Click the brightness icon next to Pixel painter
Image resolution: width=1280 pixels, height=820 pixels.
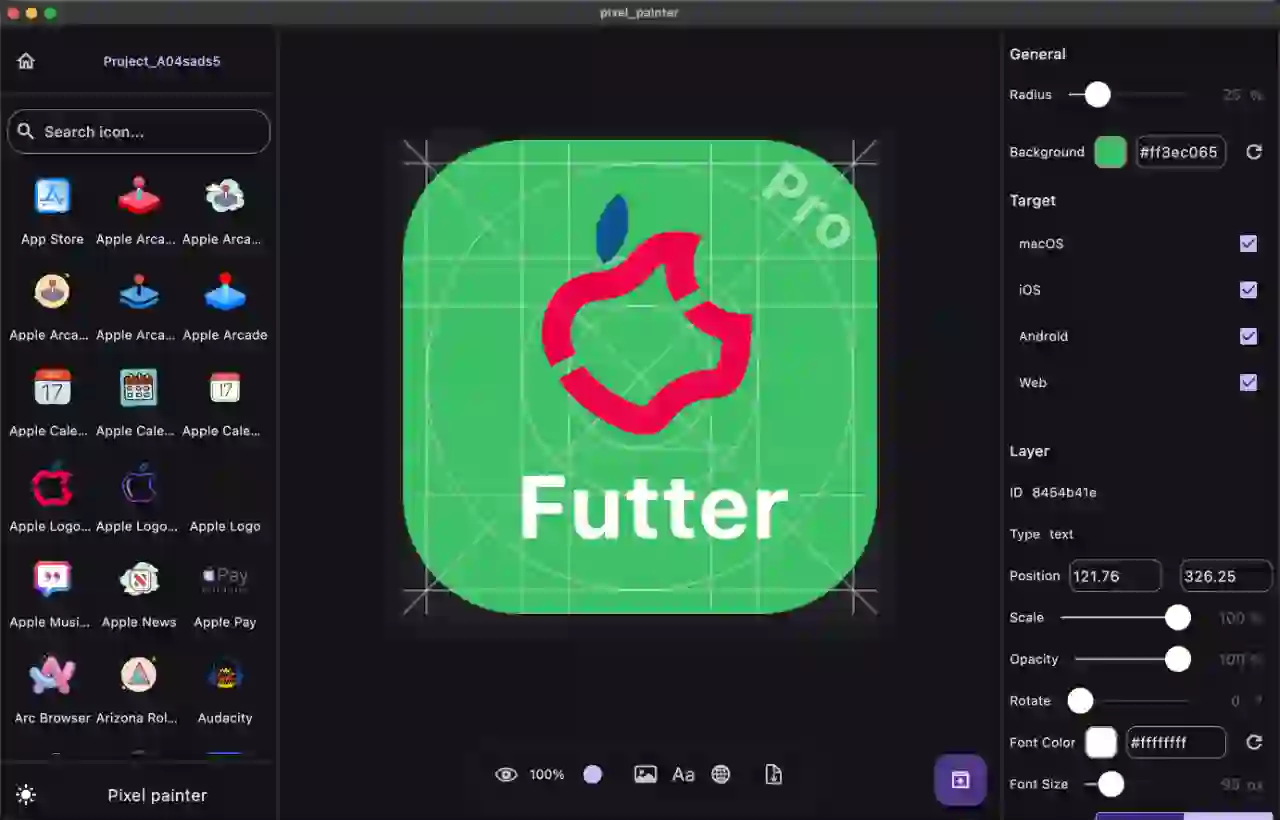[x=26, y=794]
